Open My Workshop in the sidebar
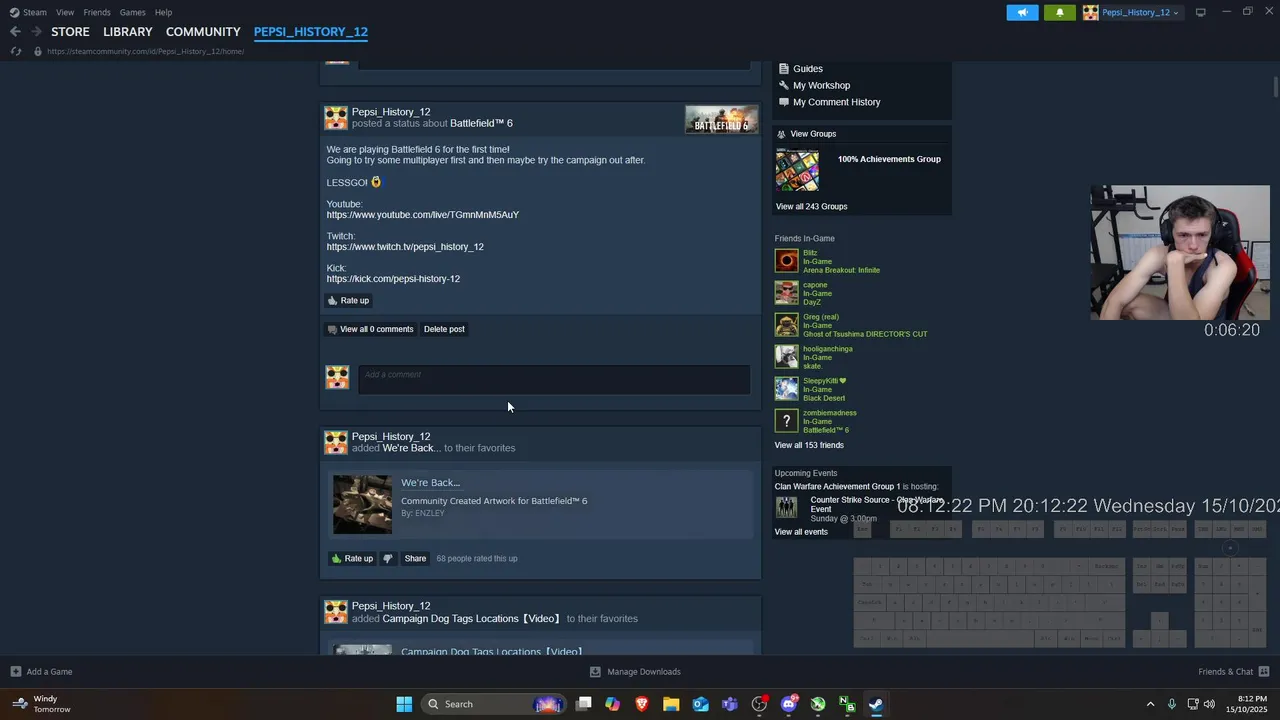The image size is (1280, 720). pyautogui.click(x=821, y=85)
